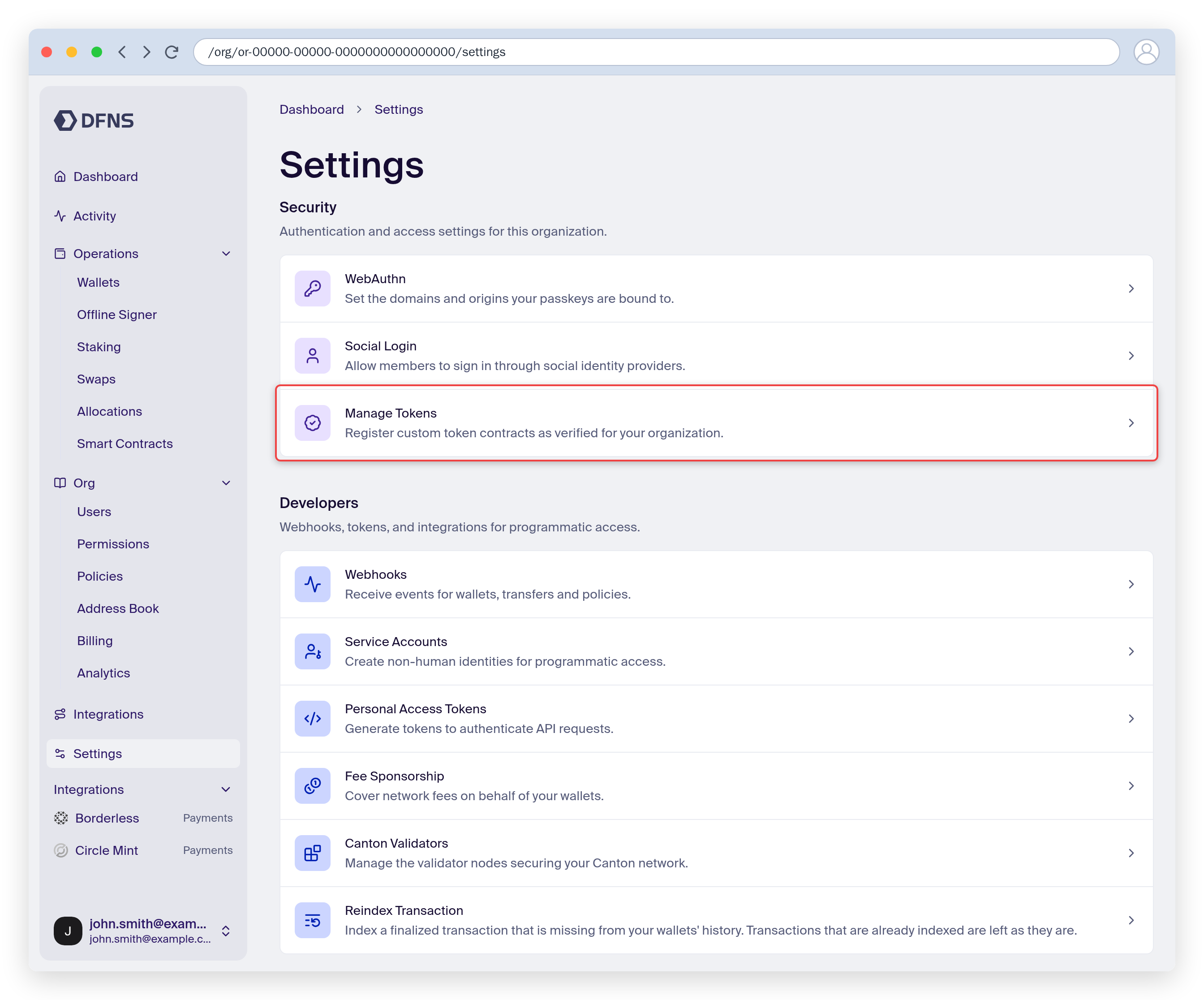
Task: Select the highlighted Settings sidebar item
Action: click(143, 754)
